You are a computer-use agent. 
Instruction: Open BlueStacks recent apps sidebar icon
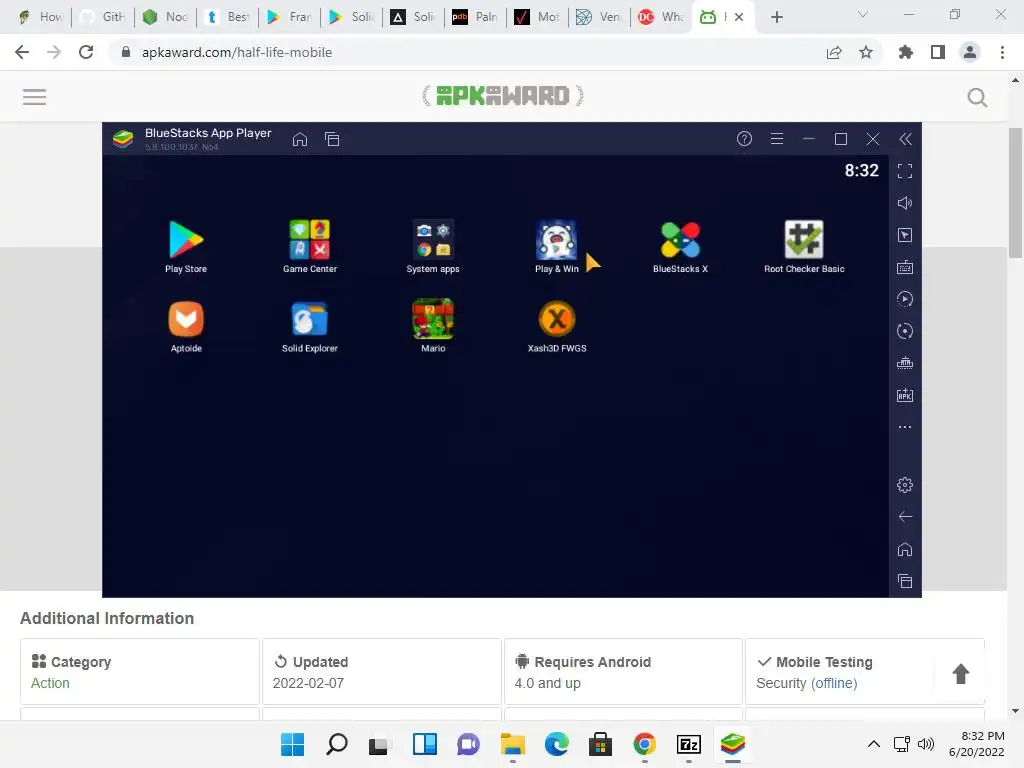(904, 581)
